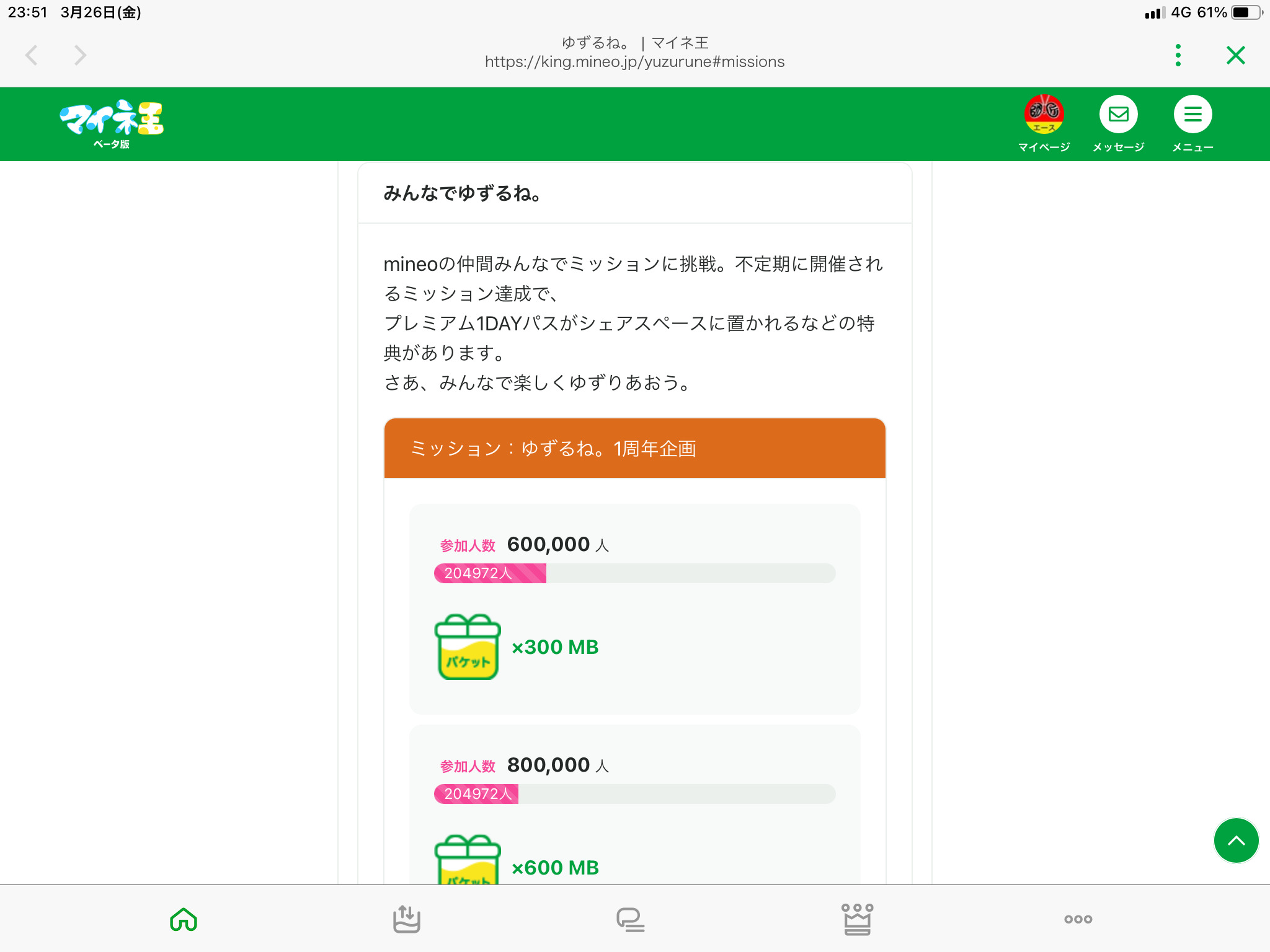
Task: Open My Page avatar icon
Action: point(1044,115)
